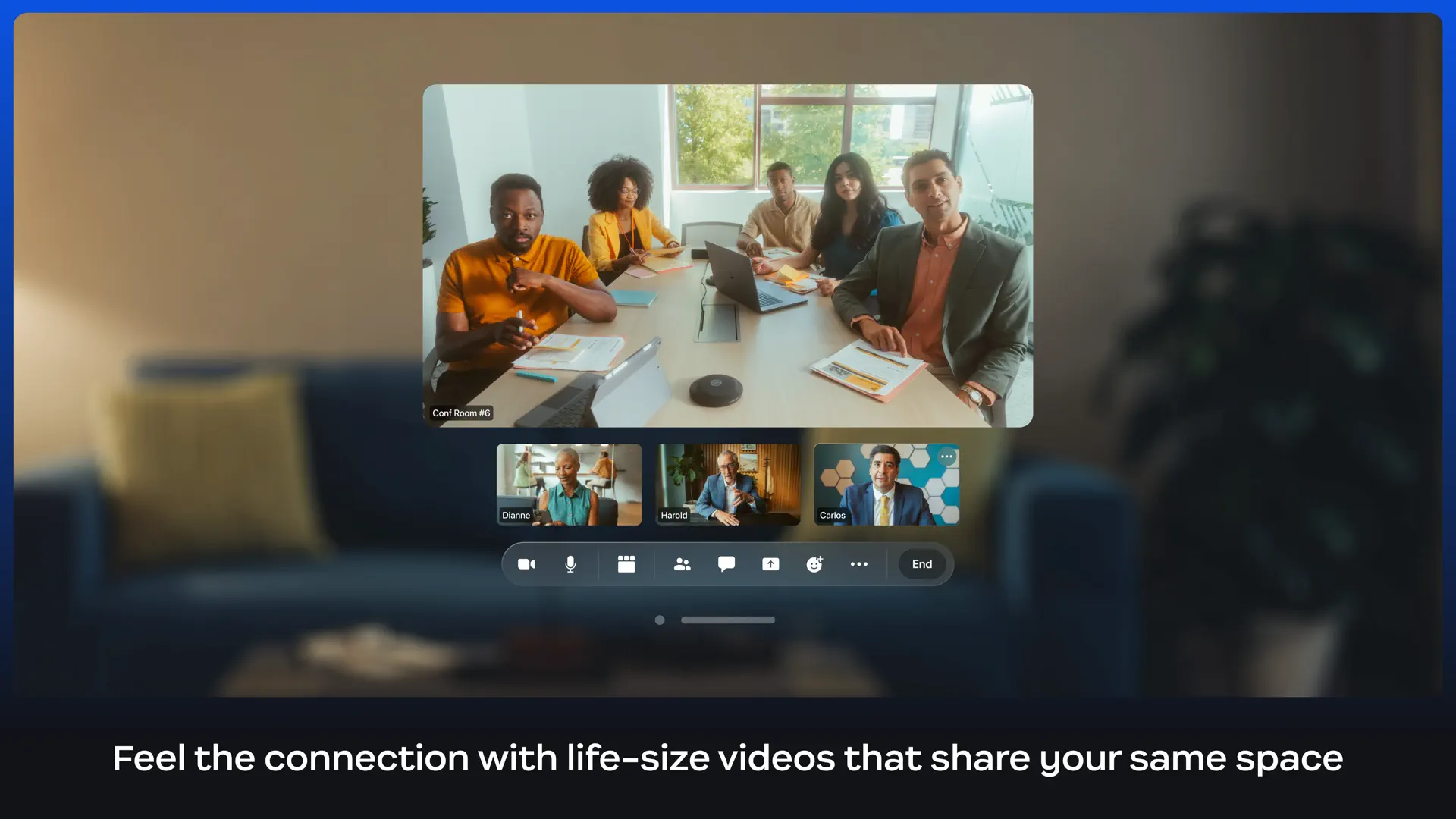Image resolution: width=1456 pixels, height=819 pixels.
Task: Open the chat panel
Action: tap(726, 564)
